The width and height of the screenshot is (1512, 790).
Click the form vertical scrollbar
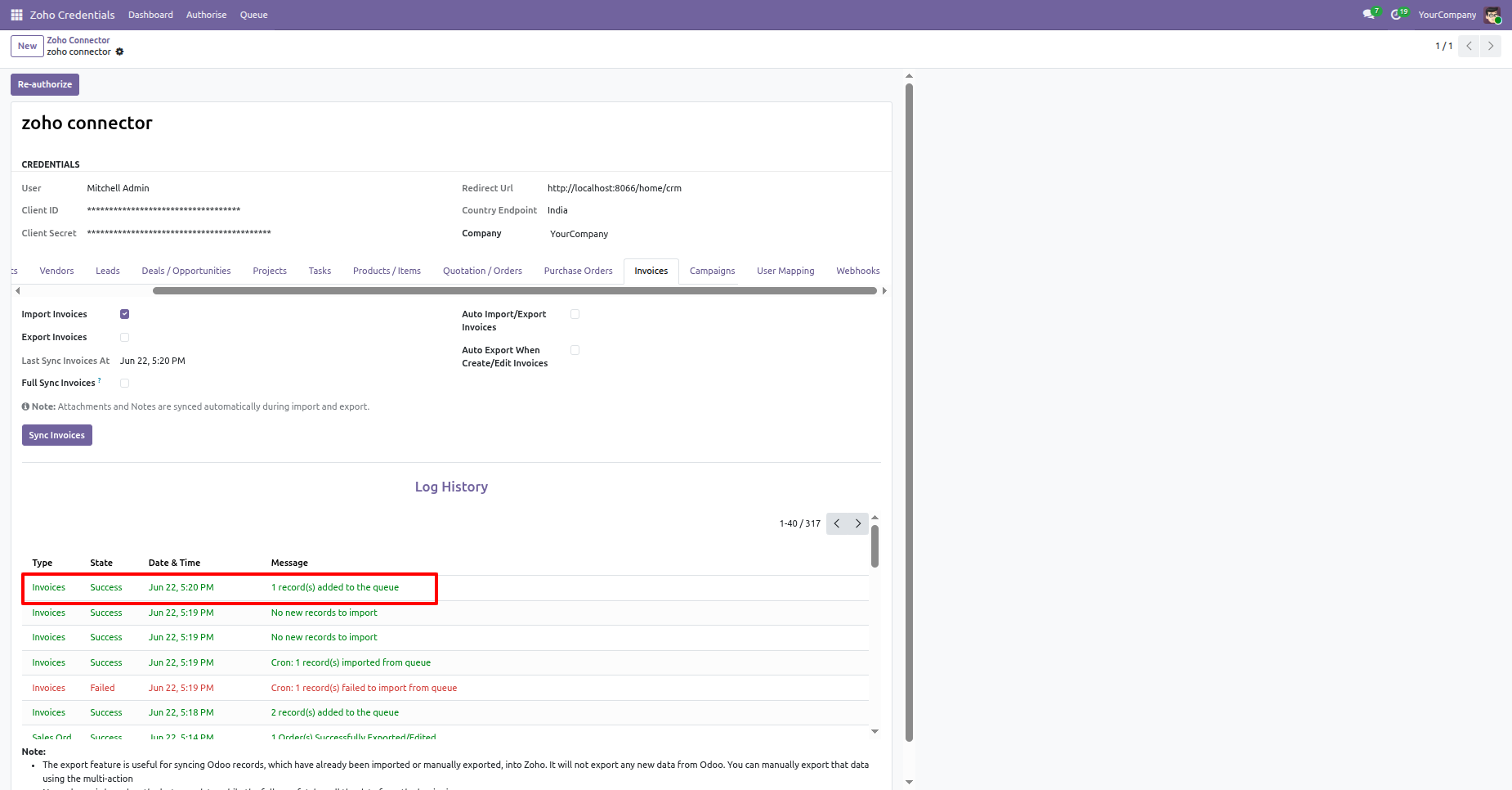(909, 413)
